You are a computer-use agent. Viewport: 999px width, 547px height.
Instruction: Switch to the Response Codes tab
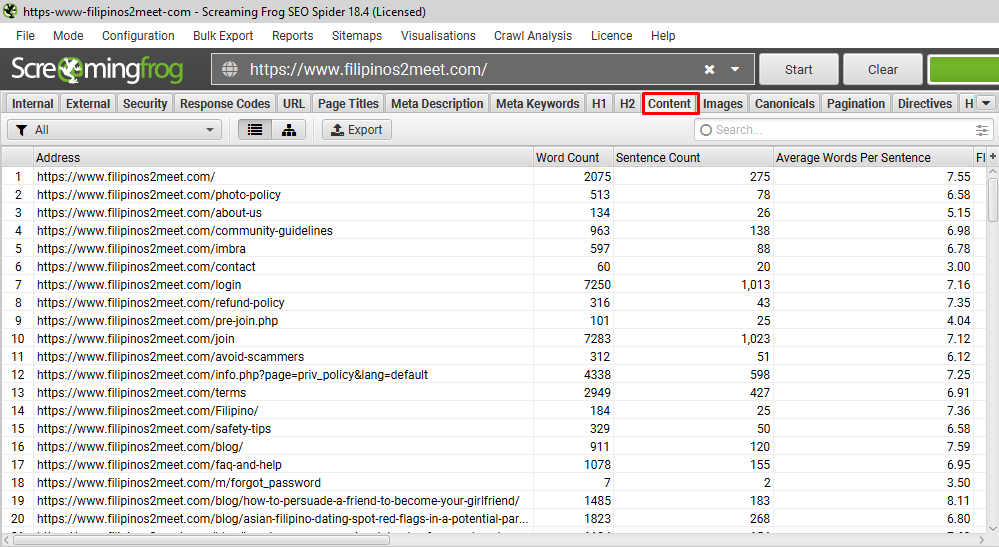pos(225,103)
